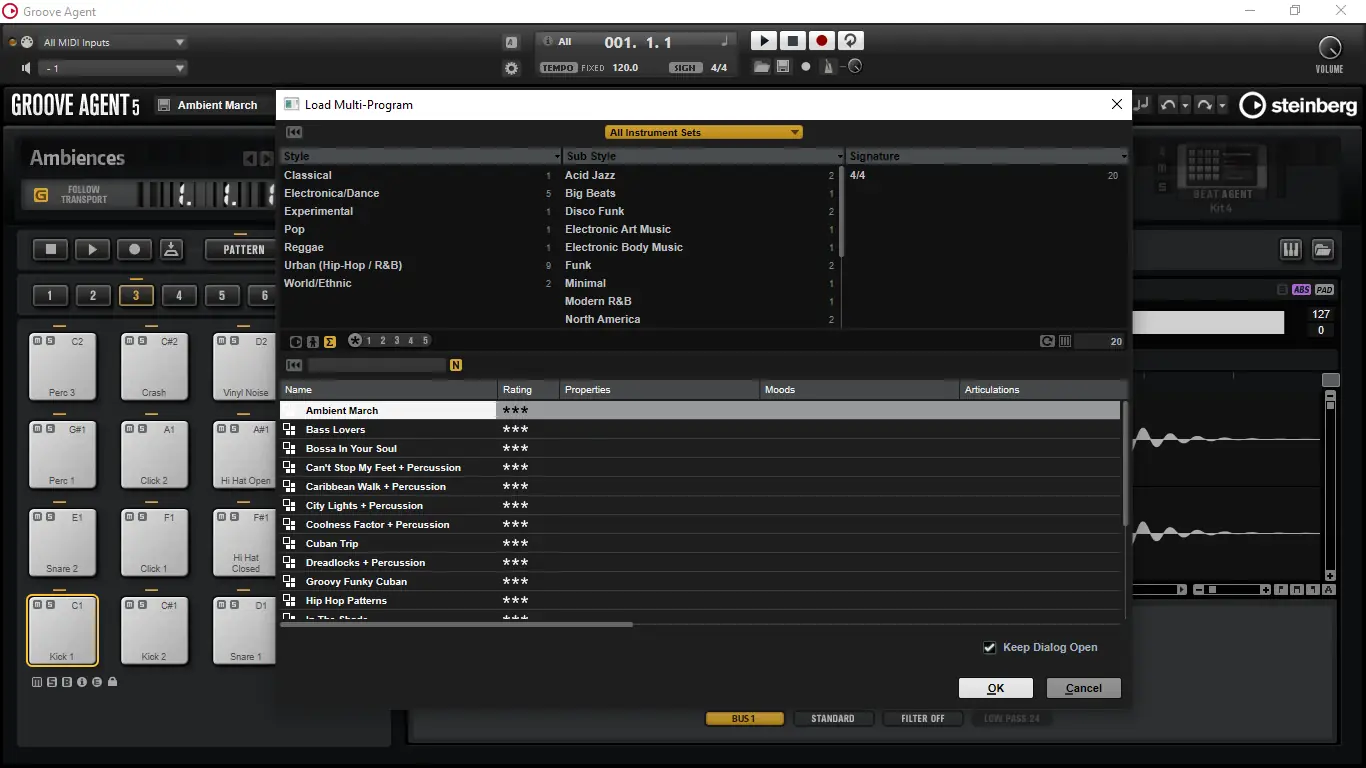Toggle the yellow N name-search button
Image resolution: width=1366 pixels, height=768 pixels.
tap(456, 365)
